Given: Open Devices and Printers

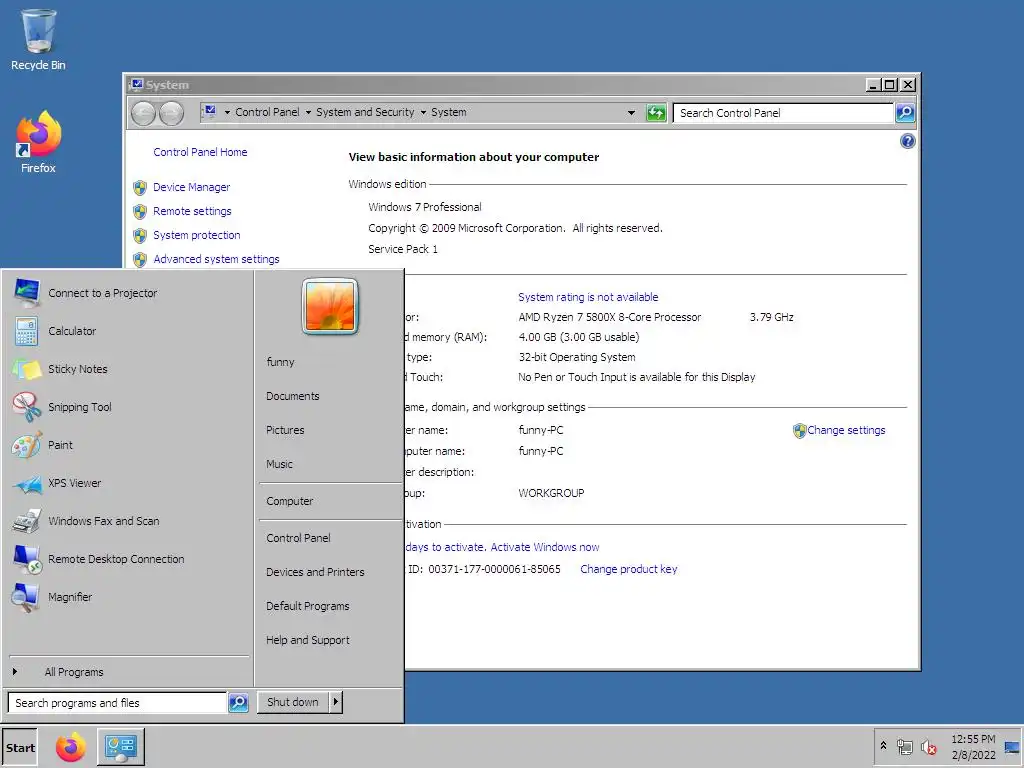Looking at the screenshot, I should [315, 572].
